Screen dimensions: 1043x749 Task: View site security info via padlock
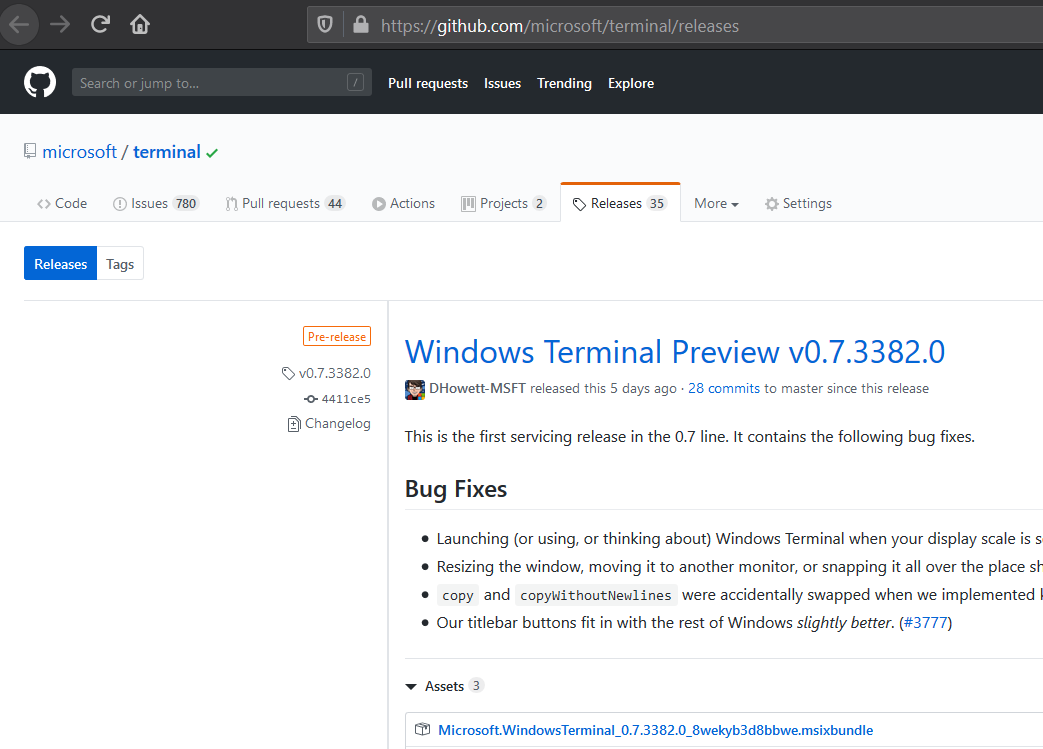point(360,24)
